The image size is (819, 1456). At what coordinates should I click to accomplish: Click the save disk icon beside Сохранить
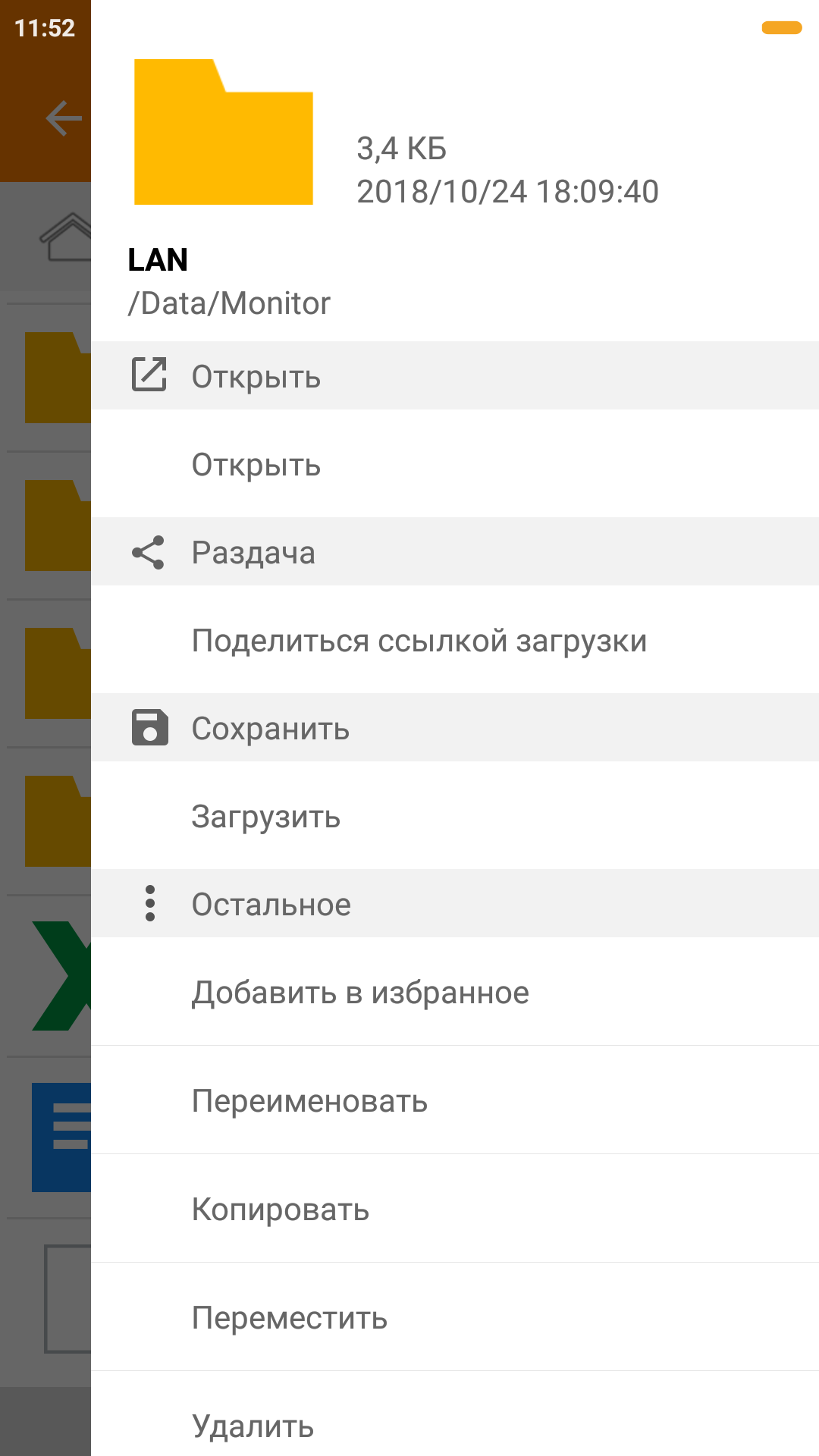click(x=150, y=728)
